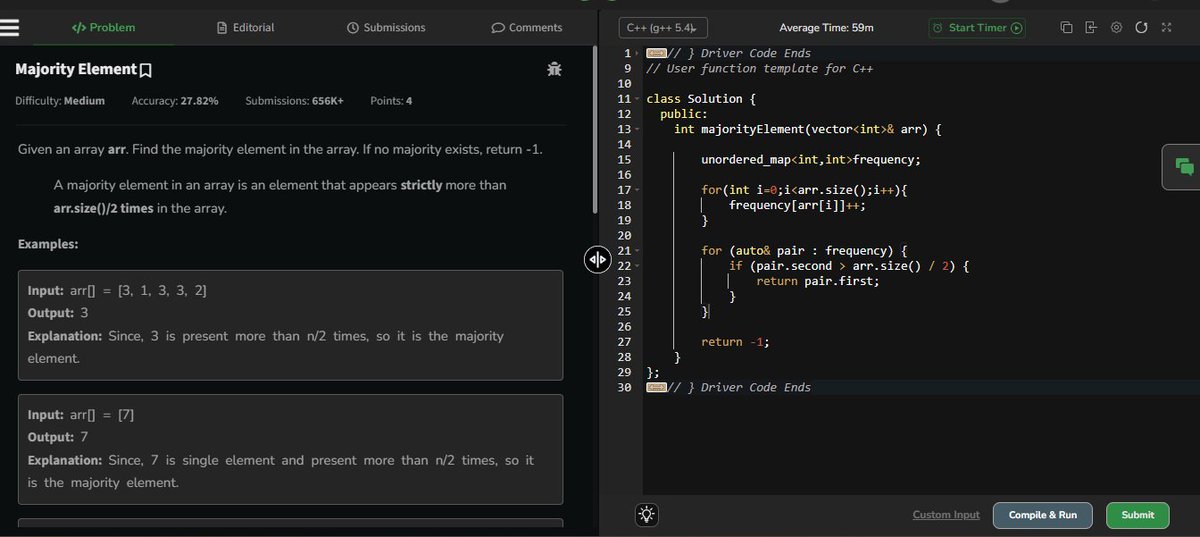Image resolution: width=1200 pixels, height=537 pixels.
Task: Expand folded driver code at line 1
Action: (x=637, y=53)
